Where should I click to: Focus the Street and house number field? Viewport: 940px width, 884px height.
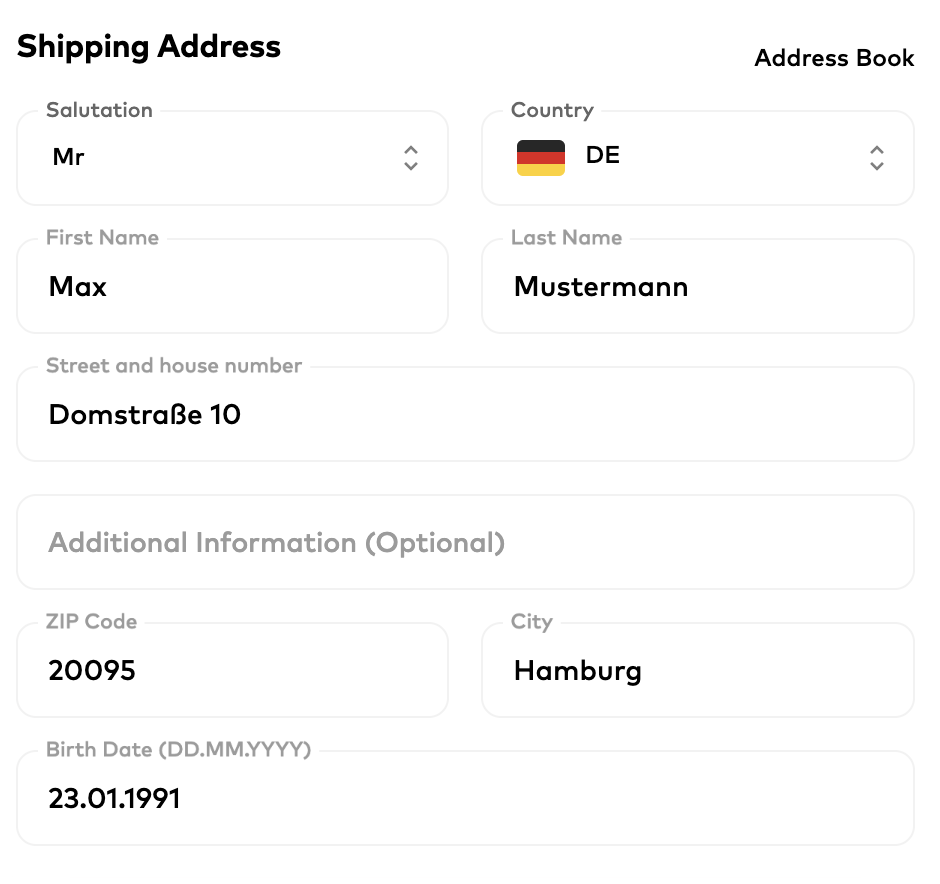pos(465,415)
